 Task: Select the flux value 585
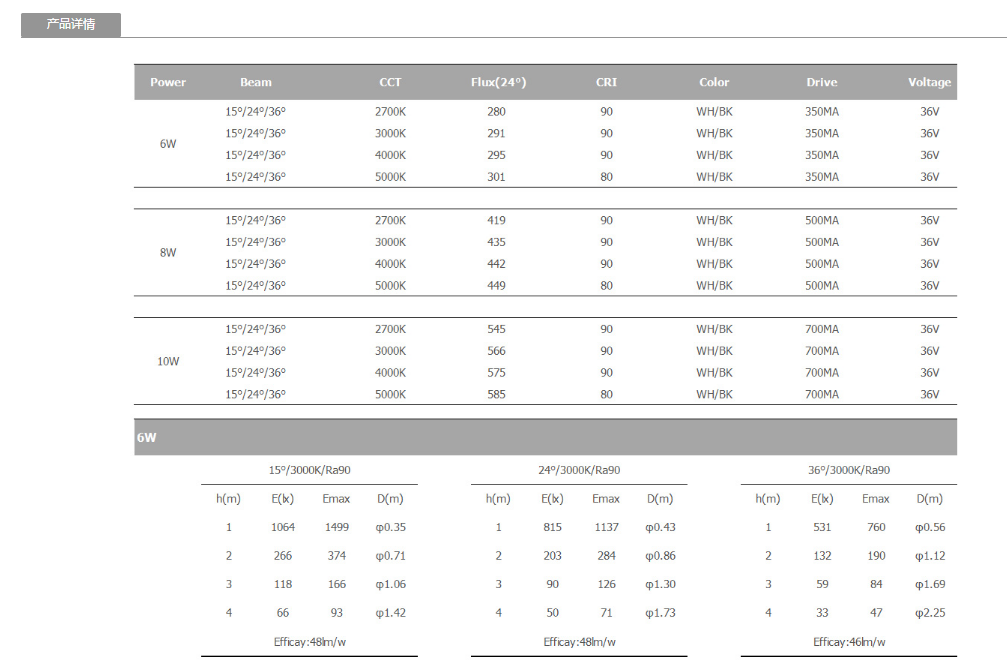[497, 394]
